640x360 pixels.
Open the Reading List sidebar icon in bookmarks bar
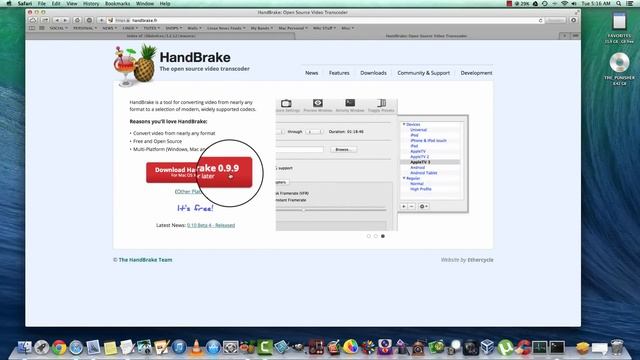coord(32,28)
